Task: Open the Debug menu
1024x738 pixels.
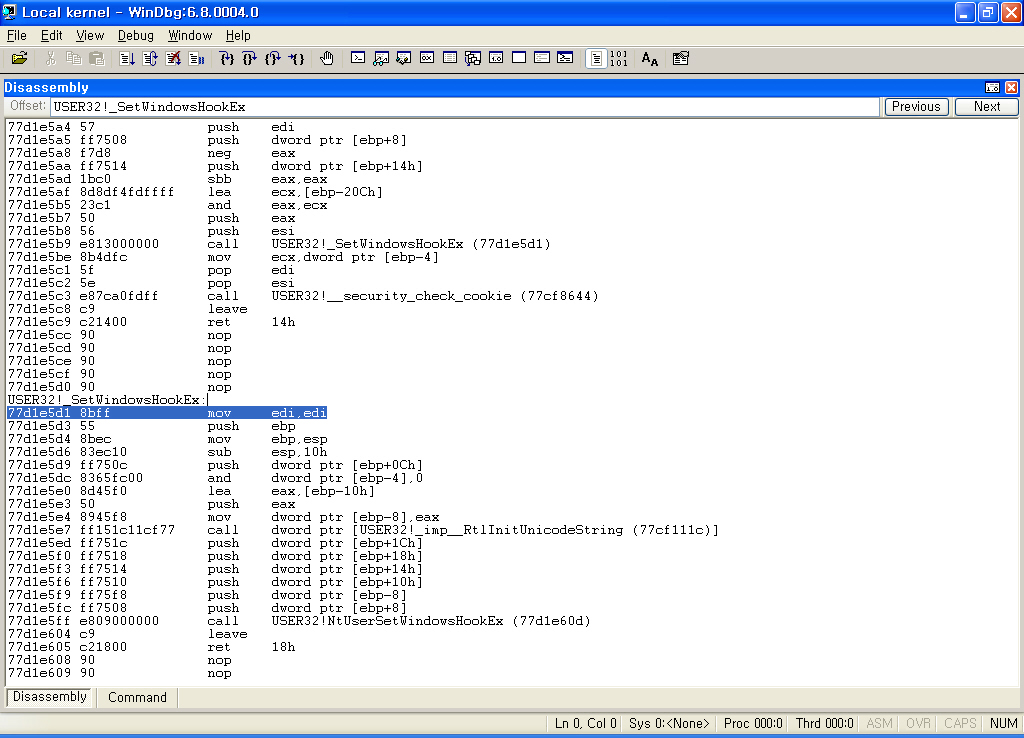Action: click(136, 35)
